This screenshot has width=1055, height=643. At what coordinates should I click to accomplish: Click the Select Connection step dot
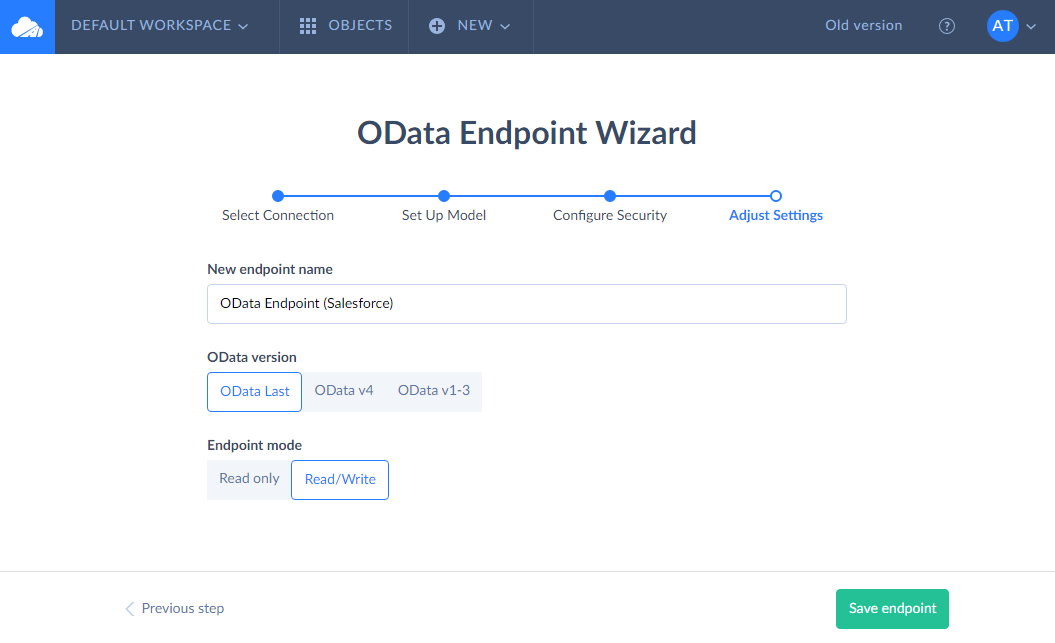[x=278, y=196]
